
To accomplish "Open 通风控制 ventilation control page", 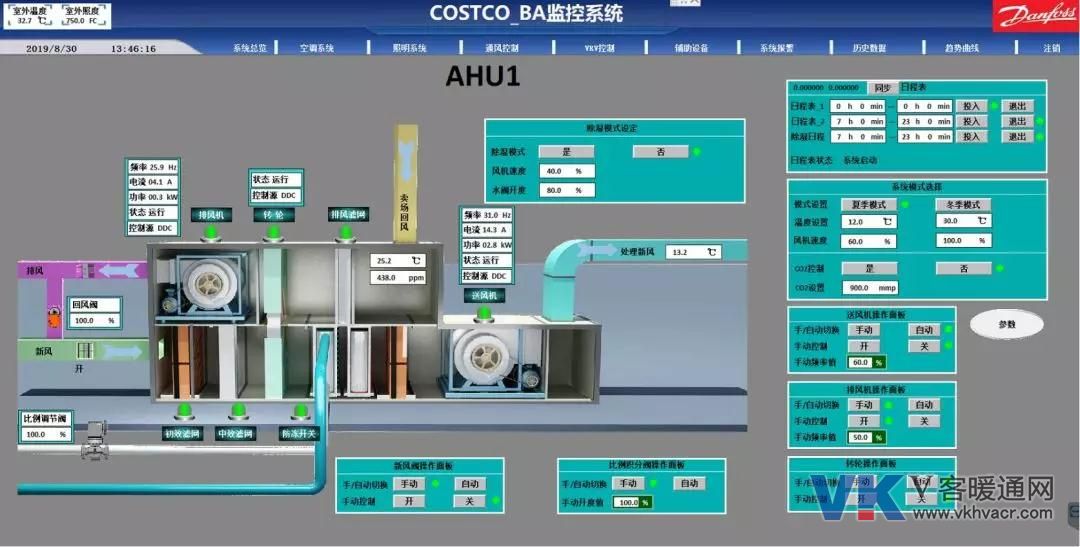I will (x=502, y=48).
